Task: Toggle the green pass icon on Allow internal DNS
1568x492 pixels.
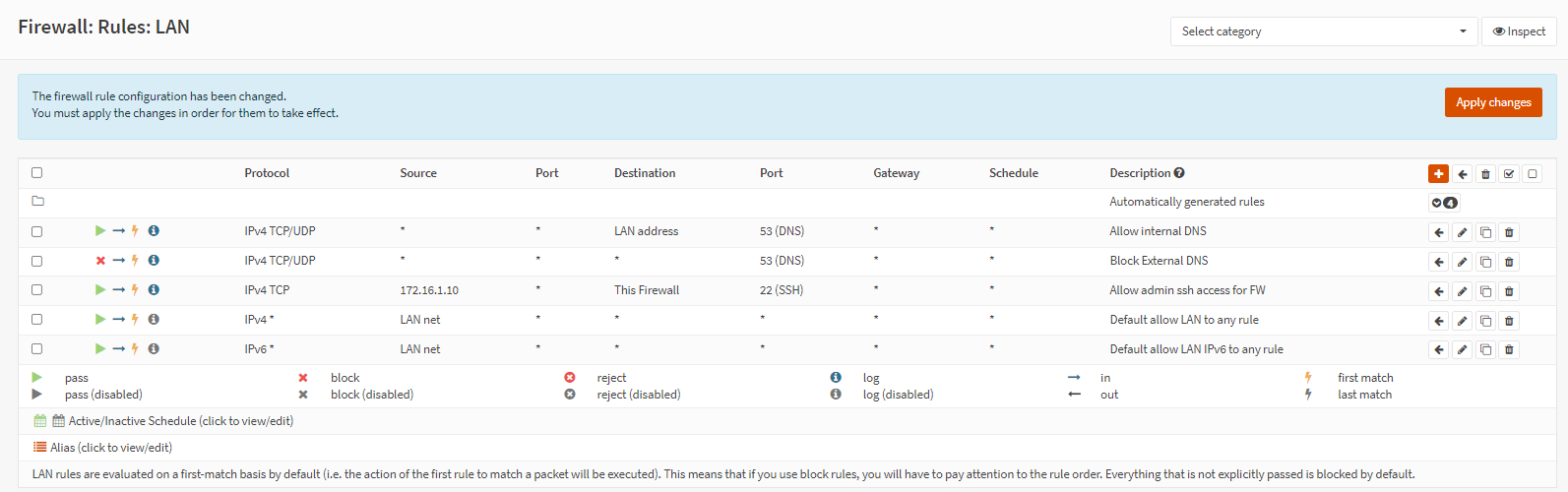Action: [100, 231]
